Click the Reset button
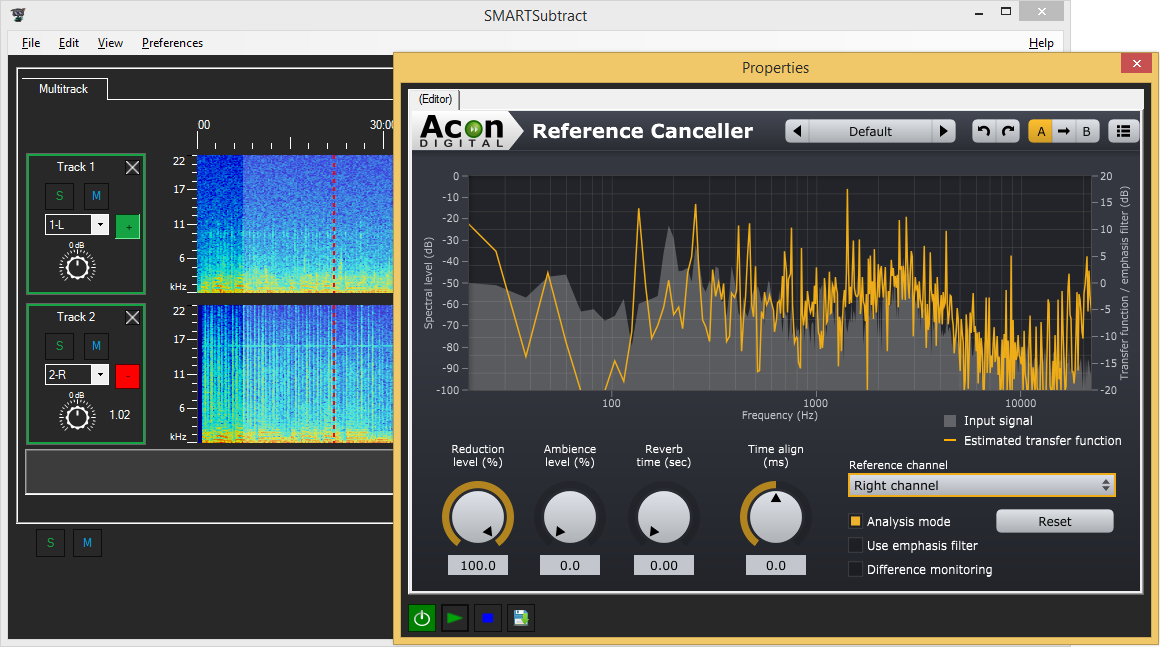The image size is (1160, 647). tap(1054, 521)
